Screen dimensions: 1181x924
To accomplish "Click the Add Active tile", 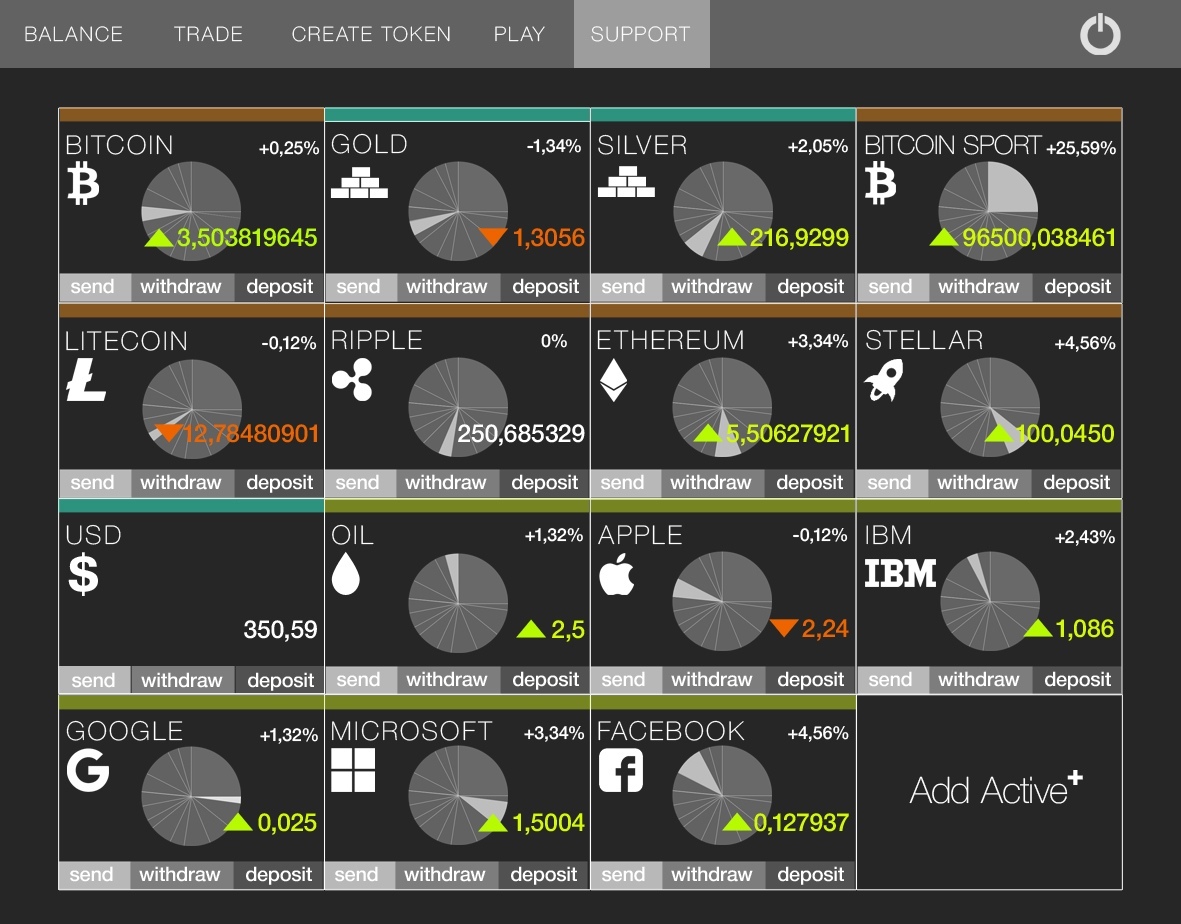I will tap(990, 791).
